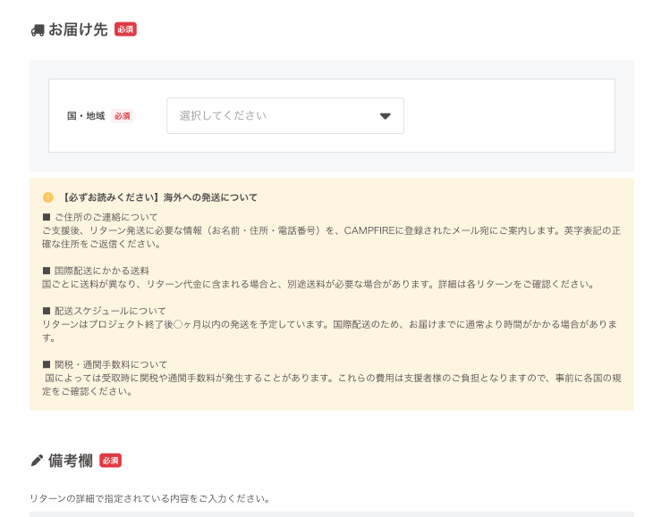
Task: Click the 備考欄 section heading
Action: click(70, 461)
